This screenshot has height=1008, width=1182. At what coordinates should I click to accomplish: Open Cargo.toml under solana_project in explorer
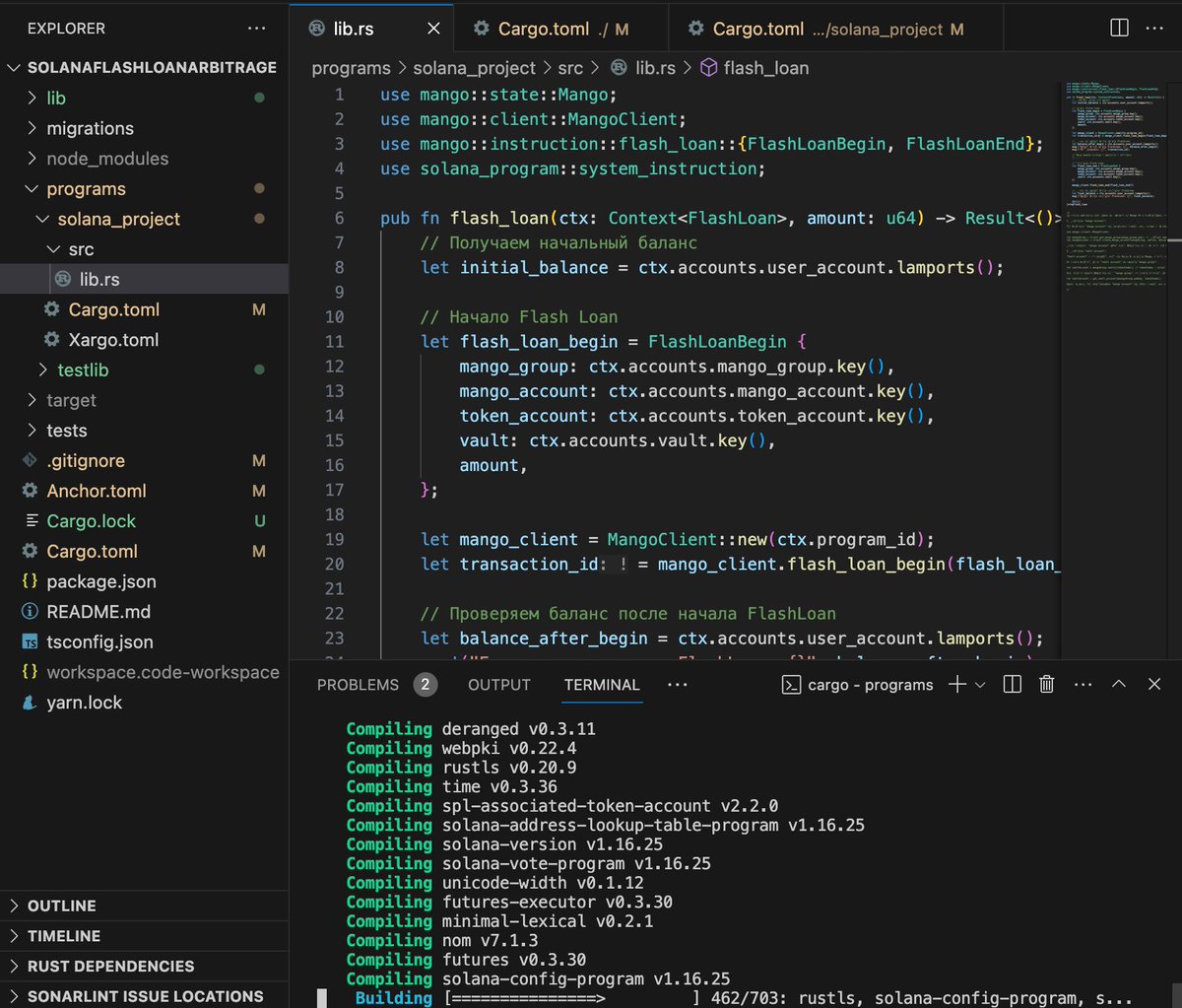pos(145,309)
